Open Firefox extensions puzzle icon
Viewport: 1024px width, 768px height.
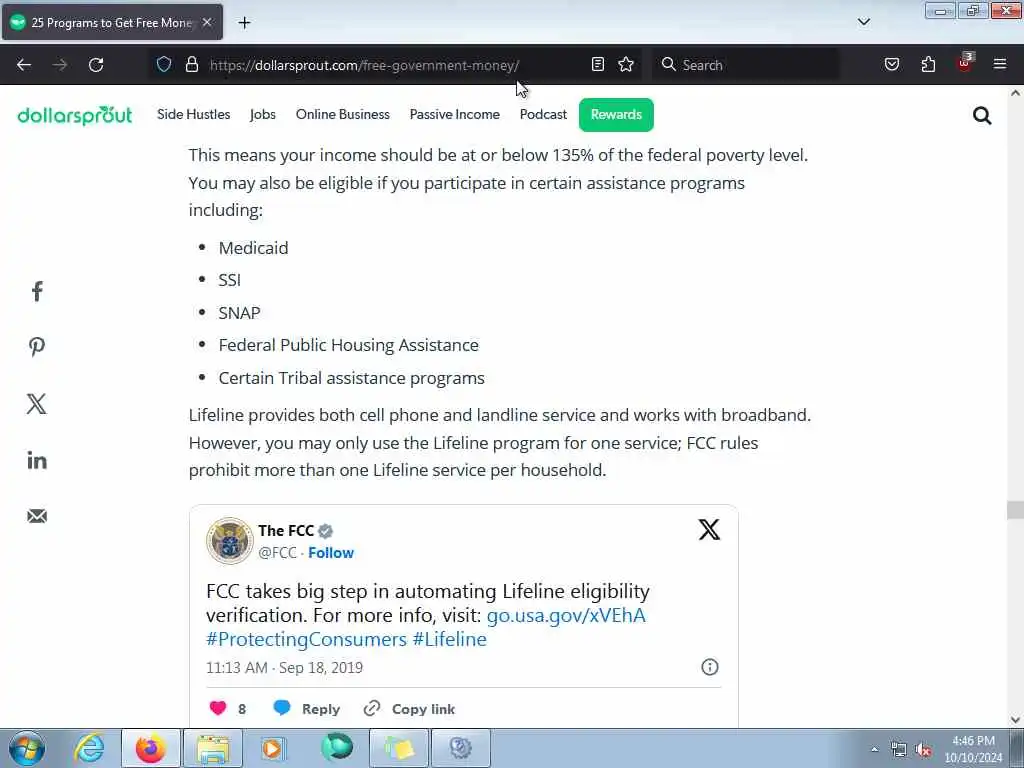[x=927, y=65]
